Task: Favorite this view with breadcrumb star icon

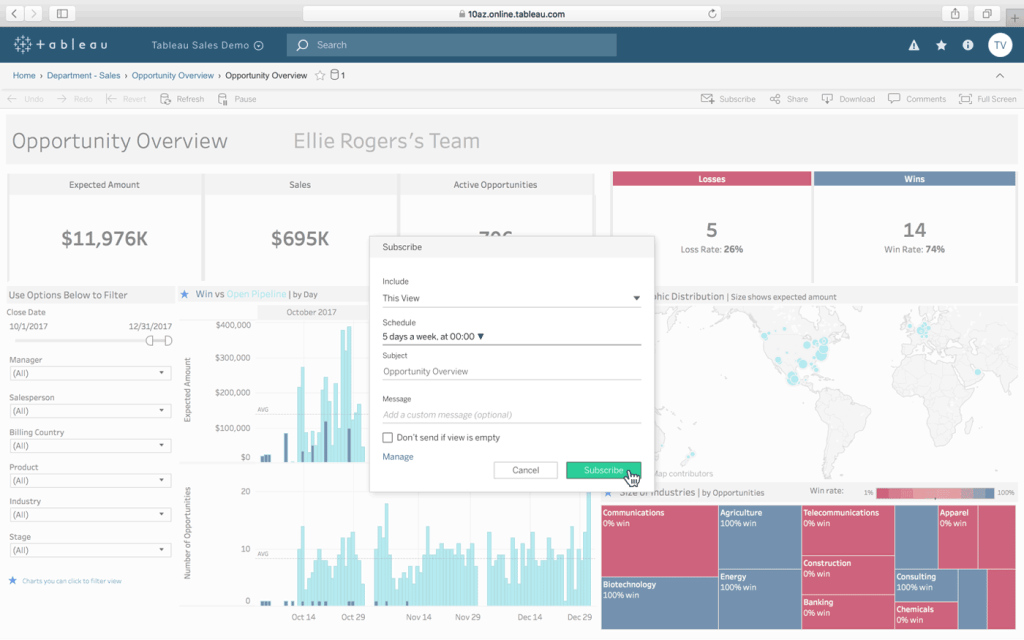Action: (320, 76)
